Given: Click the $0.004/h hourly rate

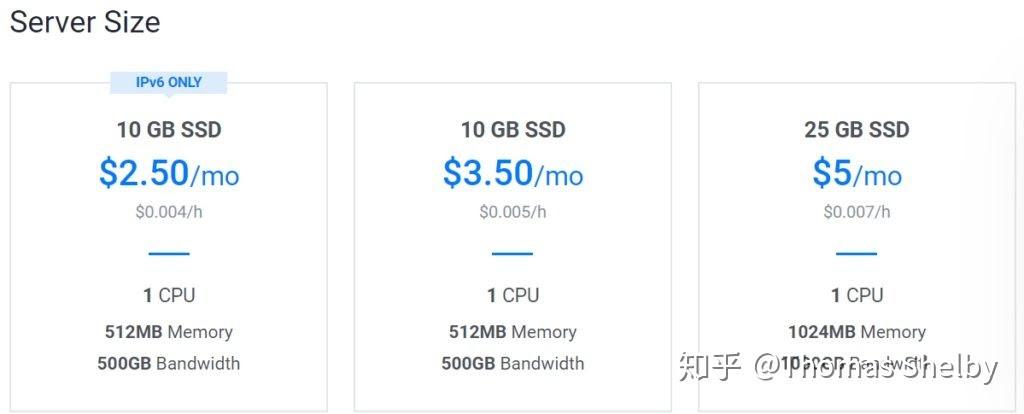Looking at the screenshot, I should 169,211.
